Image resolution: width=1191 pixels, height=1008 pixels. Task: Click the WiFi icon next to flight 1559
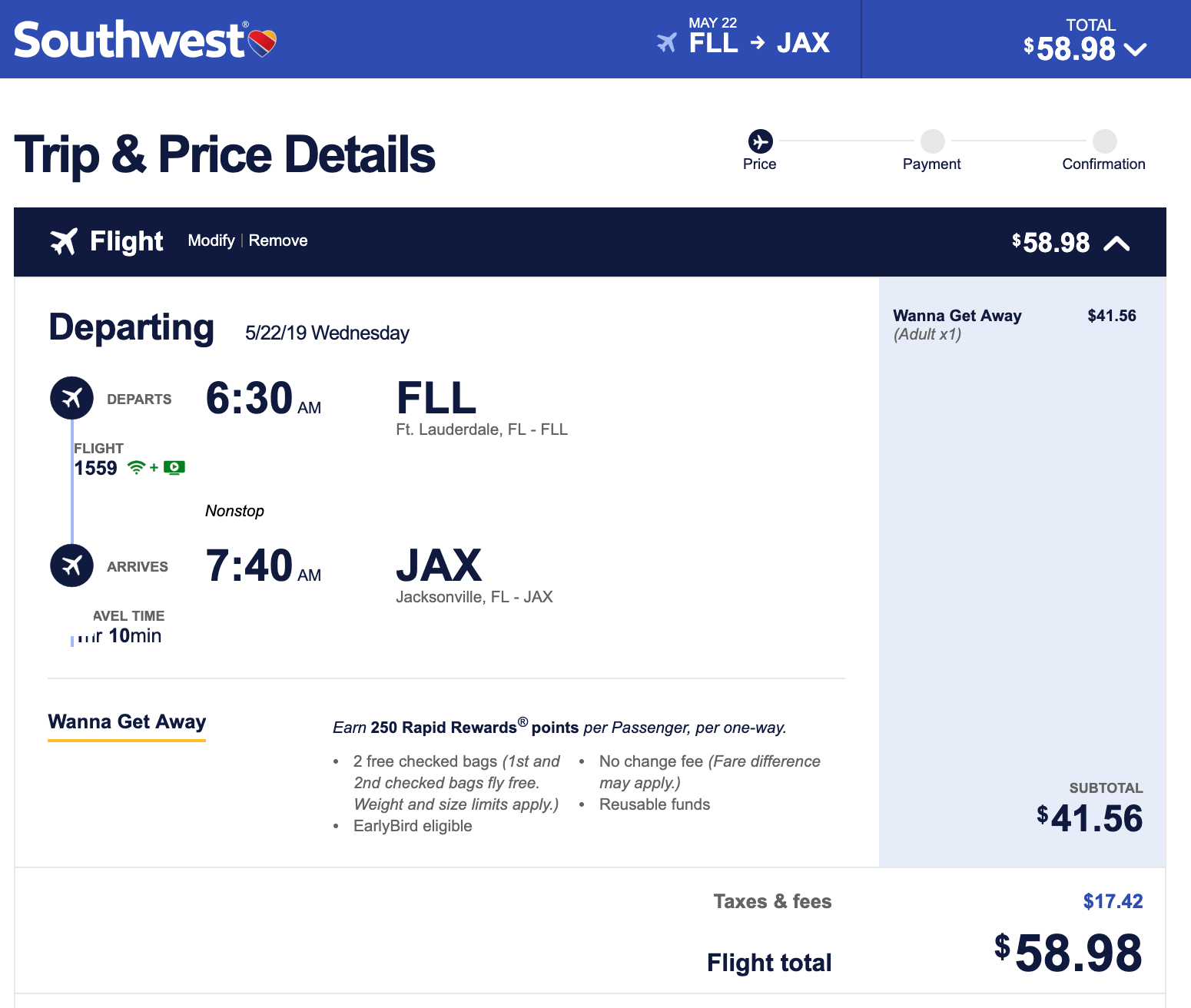(136, 467)
